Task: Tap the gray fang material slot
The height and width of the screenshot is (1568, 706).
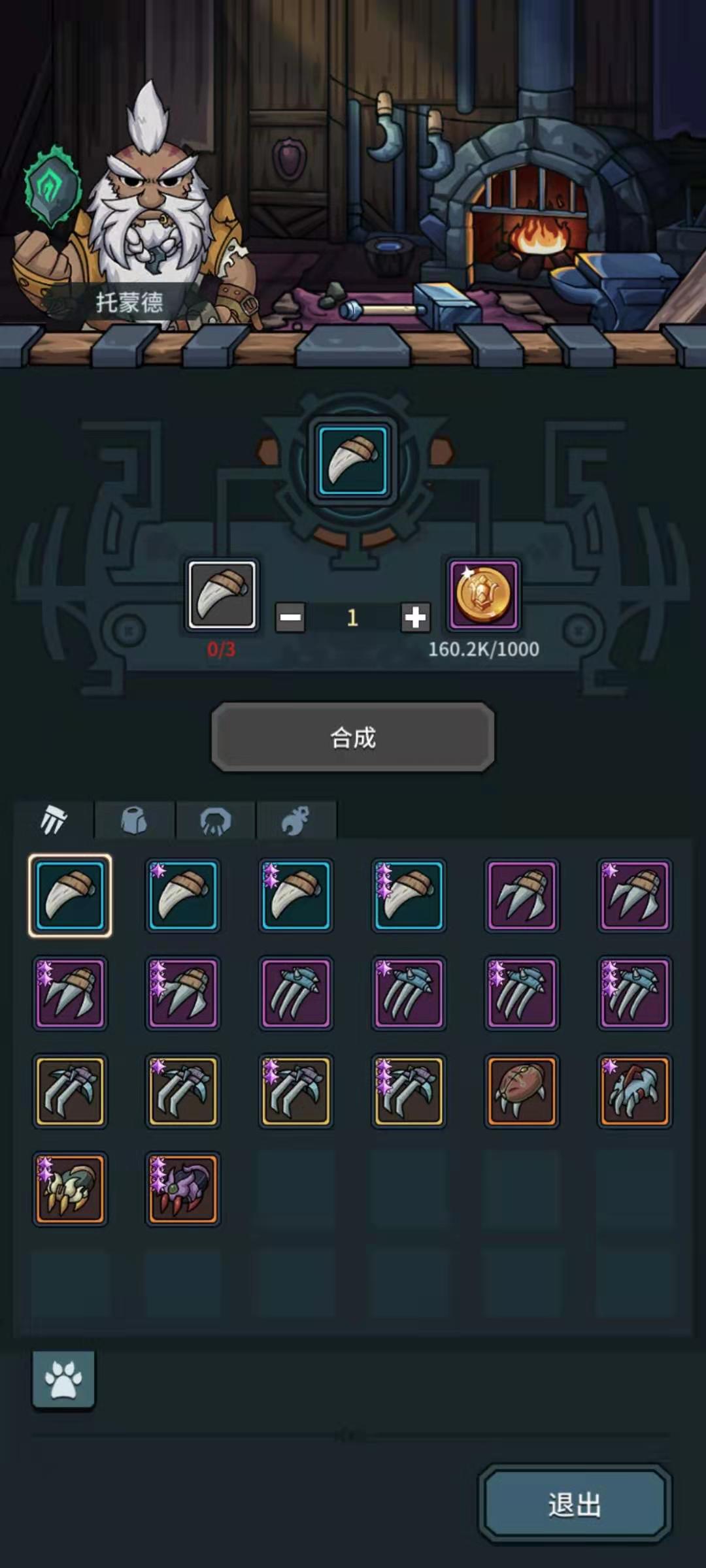Action: [222, 595]
